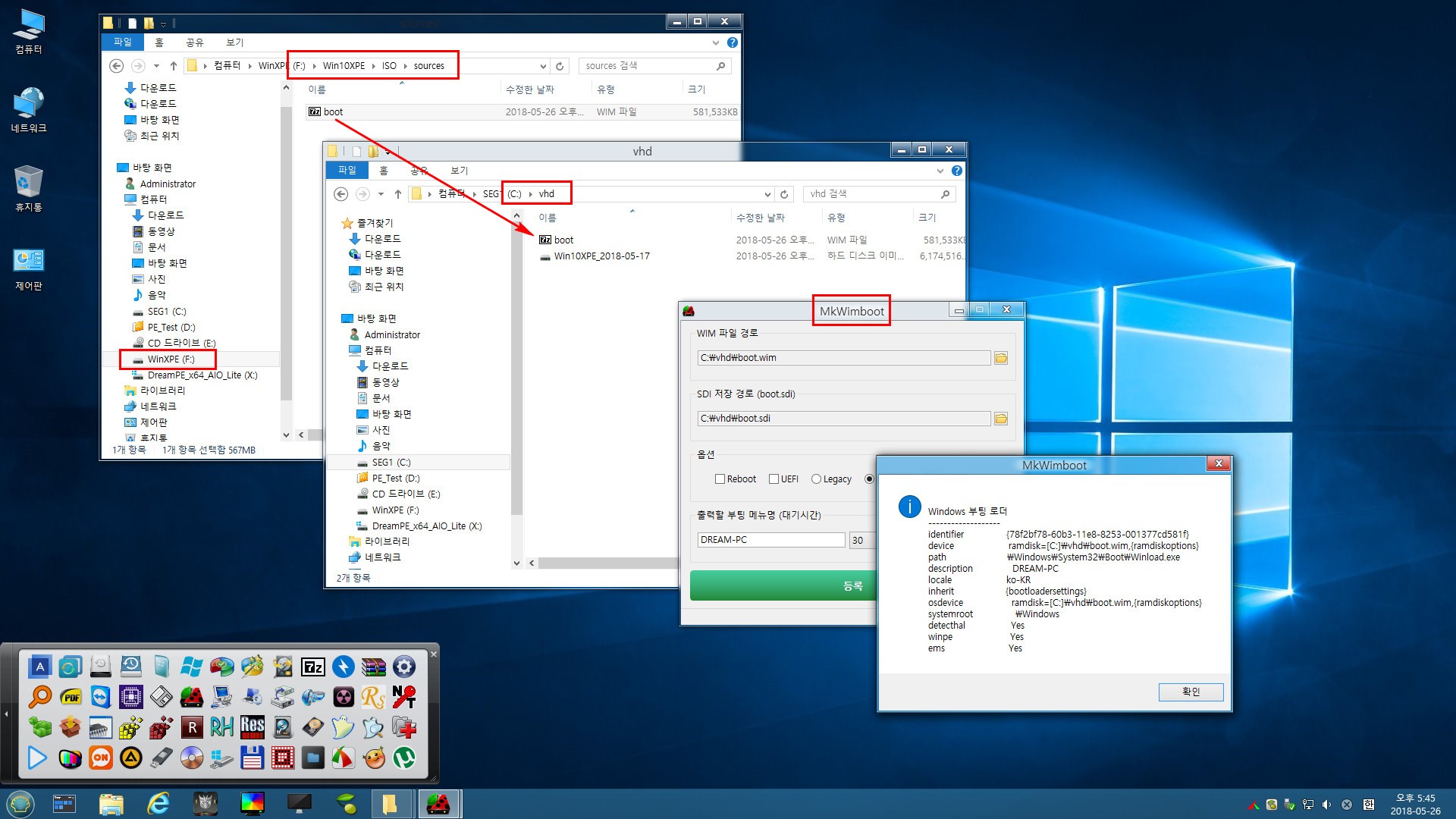
Task: Open the RH Resource Hacker icon
Action: pos(222,727)
